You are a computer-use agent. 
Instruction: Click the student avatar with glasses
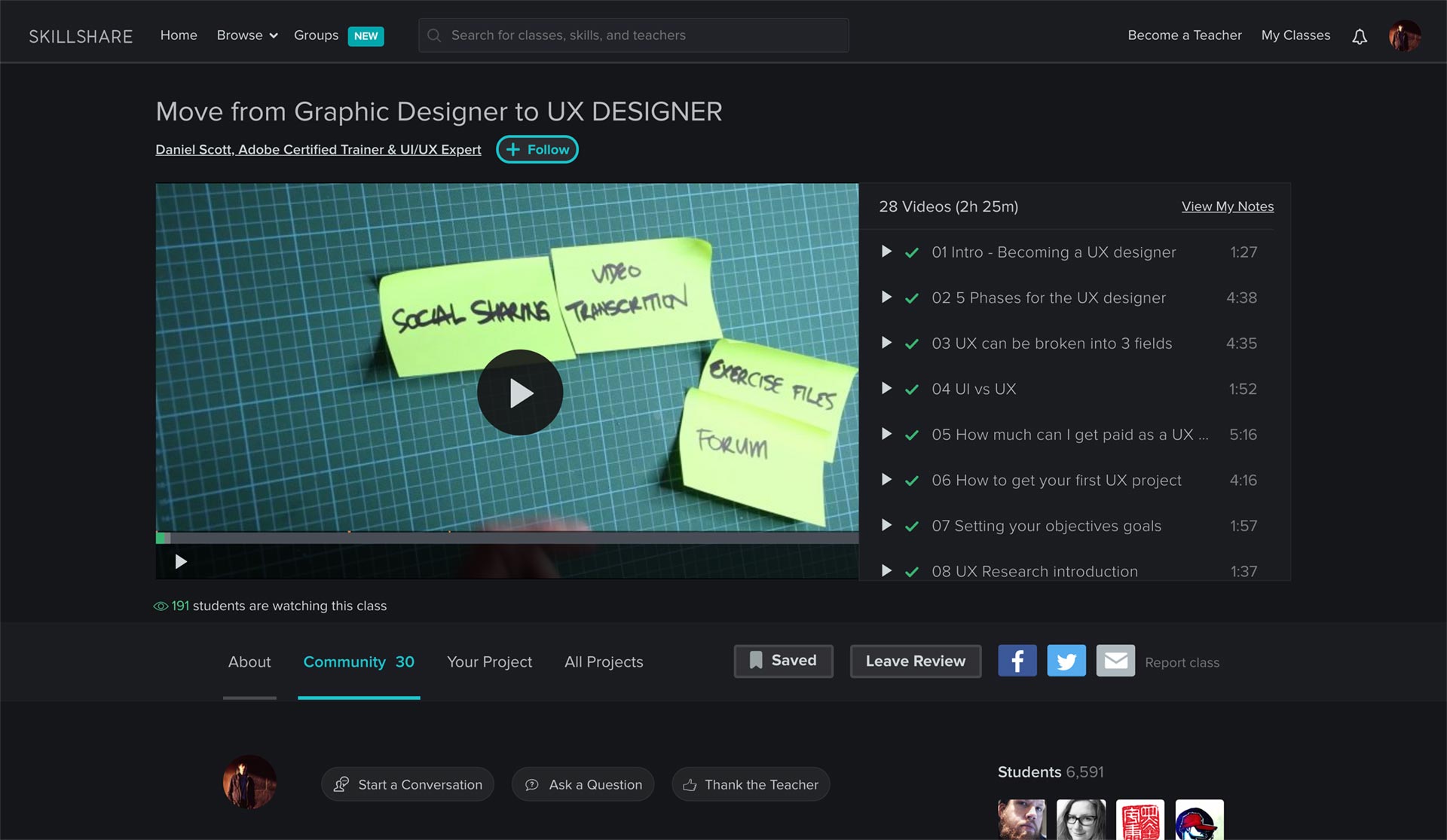pos(1081,820)
